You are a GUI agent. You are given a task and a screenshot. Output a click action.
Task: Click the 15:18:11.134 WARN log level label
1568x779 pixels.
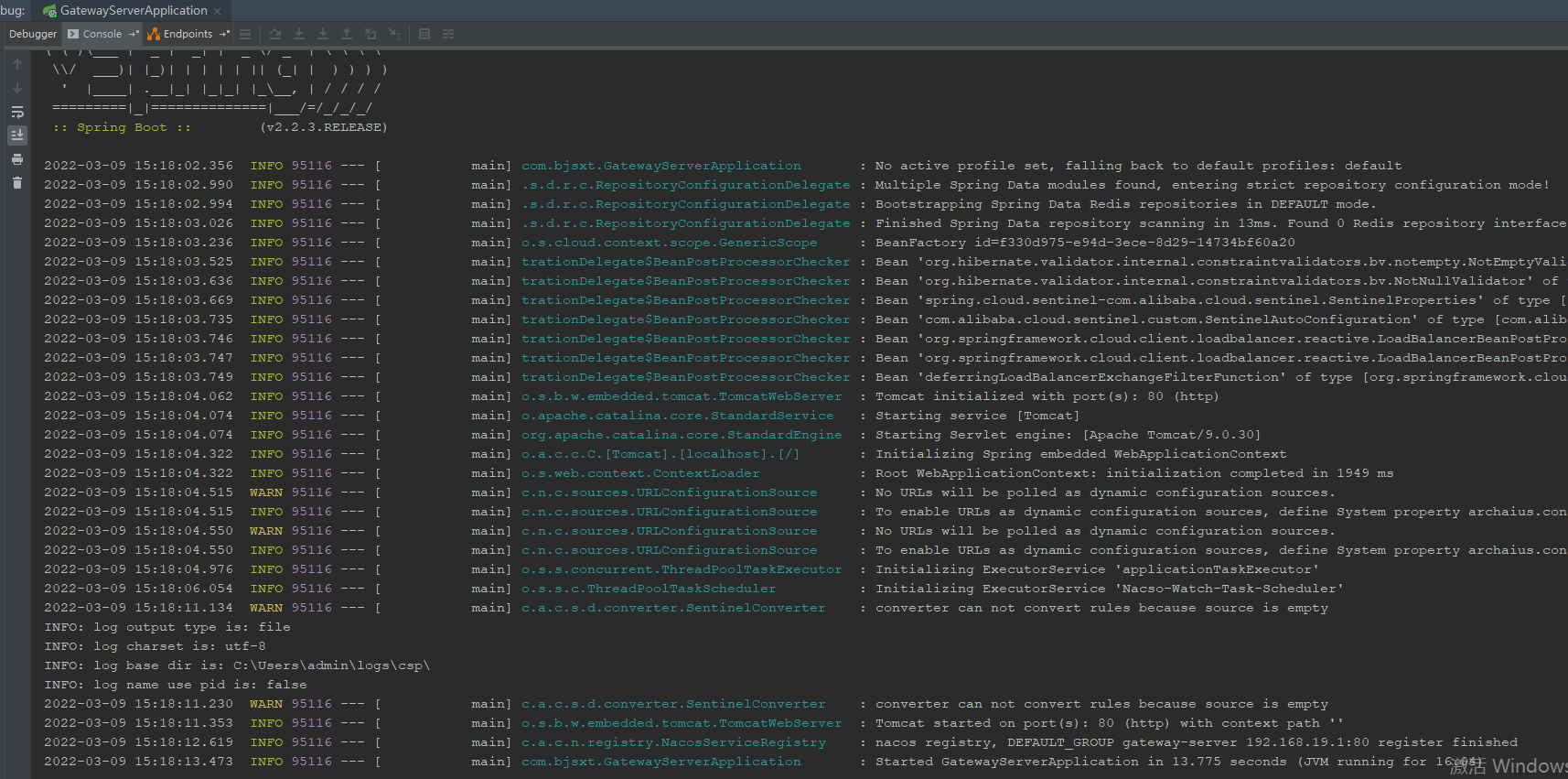pos(266,608)
